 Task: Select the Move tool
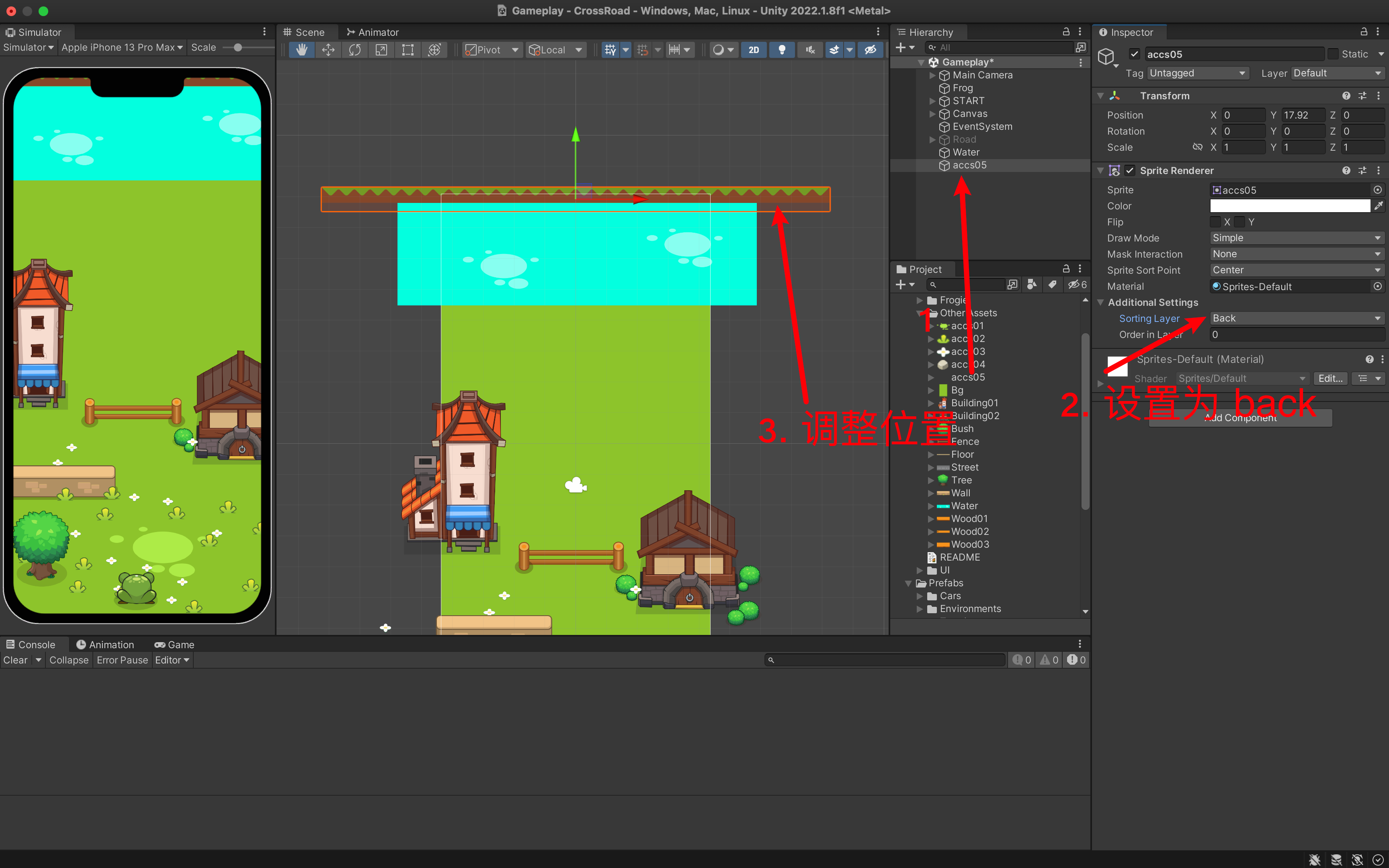pyautogui.click(x=328, y=50)
